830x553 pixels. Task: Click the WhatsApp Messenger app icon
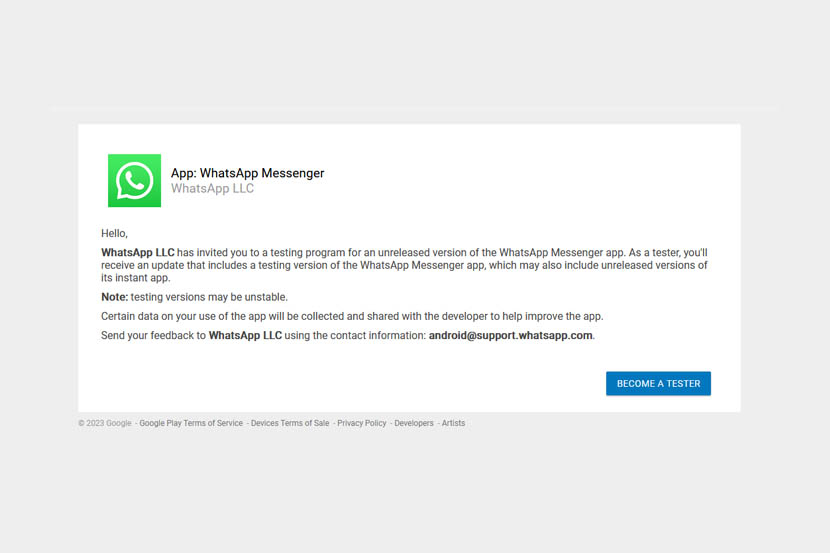134,180
